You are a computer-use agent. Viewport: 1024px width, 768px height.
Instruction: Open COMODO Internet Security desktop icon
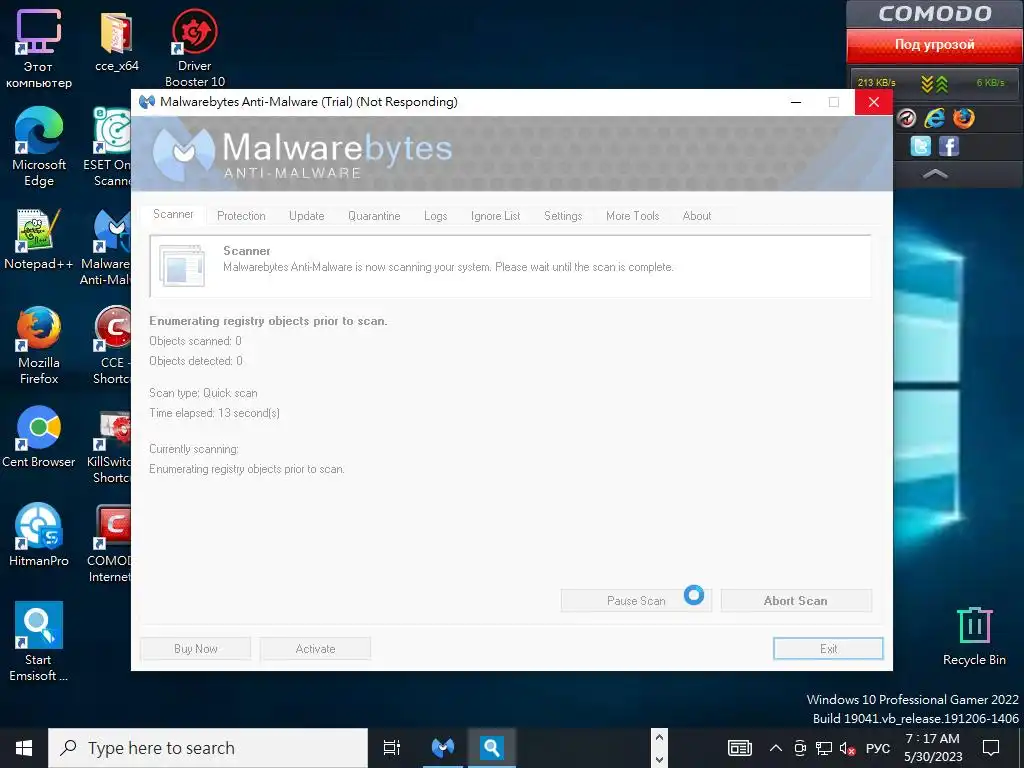pyautogui.click(x=110, y=543)
